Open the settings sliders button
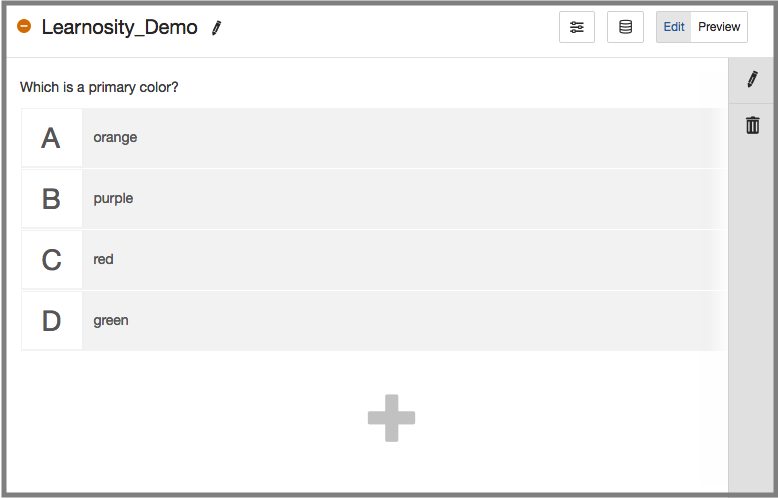This screenshot has width=778, height=498. click(577, 27)
